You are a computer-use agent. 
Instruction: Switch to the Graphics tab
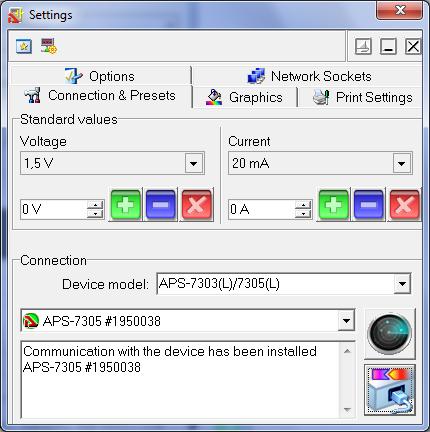pos(244,97)
